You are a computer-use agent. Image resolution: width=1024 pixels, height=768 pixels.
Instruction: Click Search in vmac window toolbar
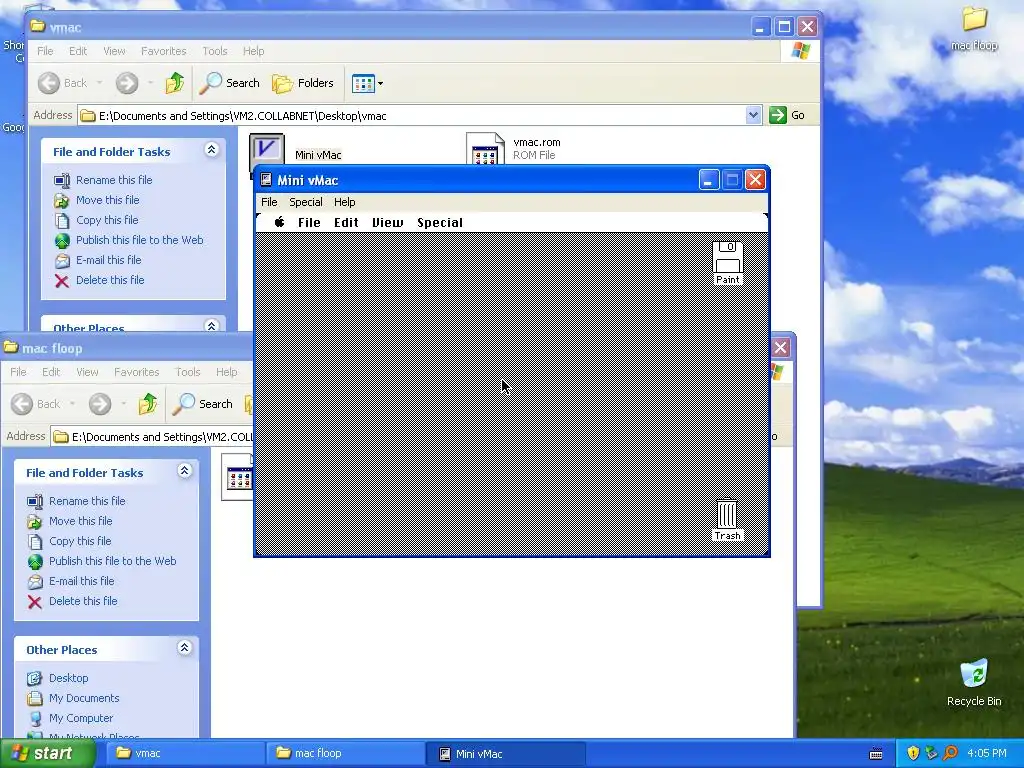coord(229,83)
